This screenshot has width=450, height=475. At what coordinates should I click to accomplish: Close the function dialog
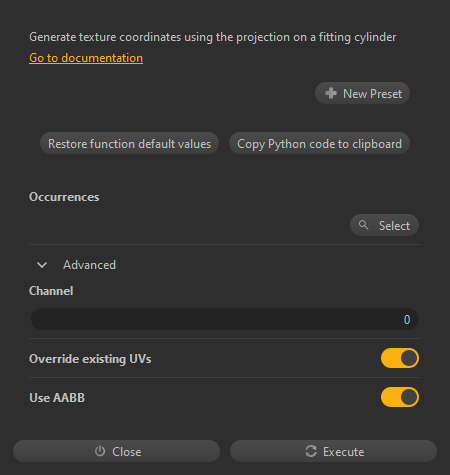click(x=116, y=451)
